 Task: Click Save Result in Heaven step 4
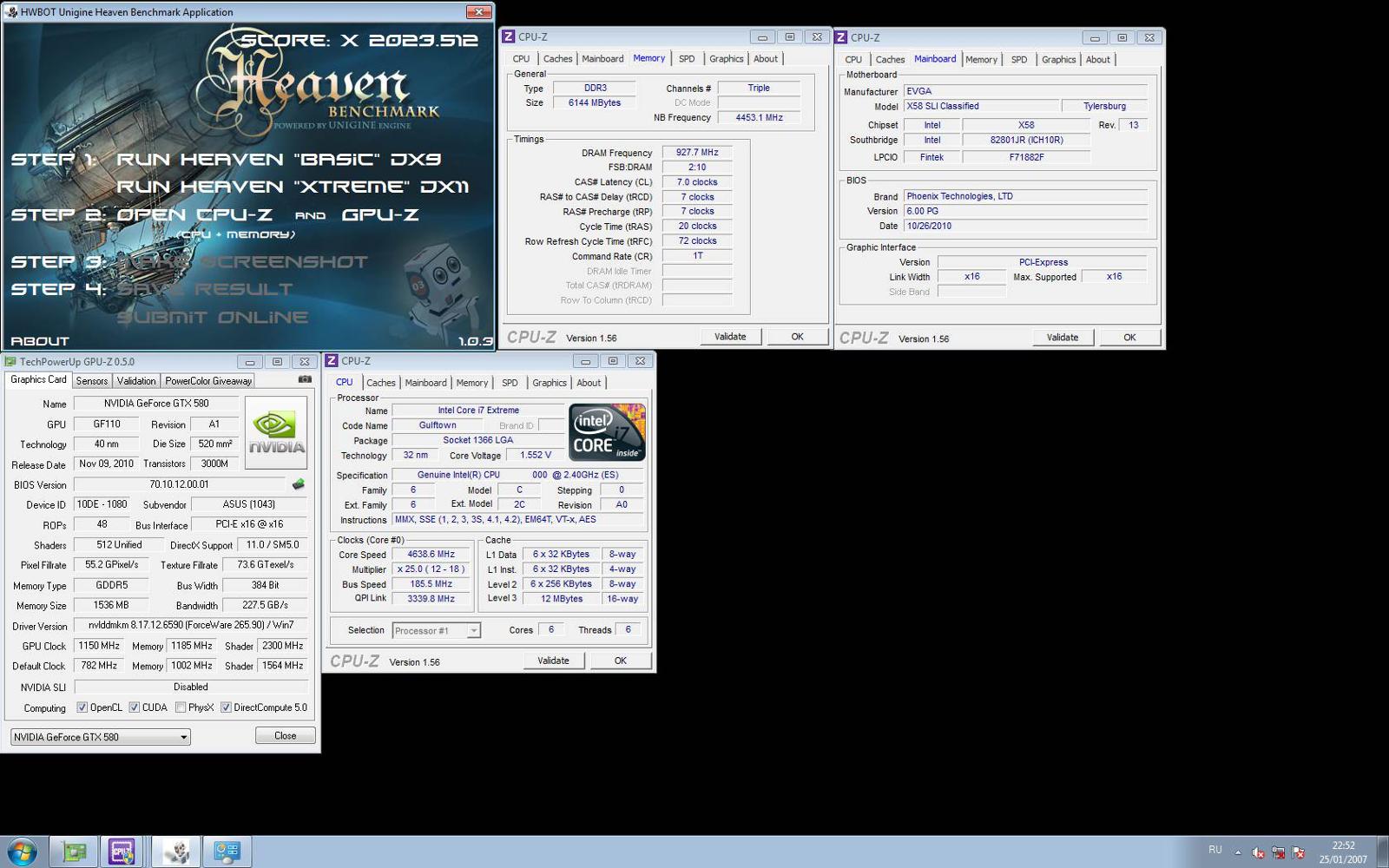(205, 289)
